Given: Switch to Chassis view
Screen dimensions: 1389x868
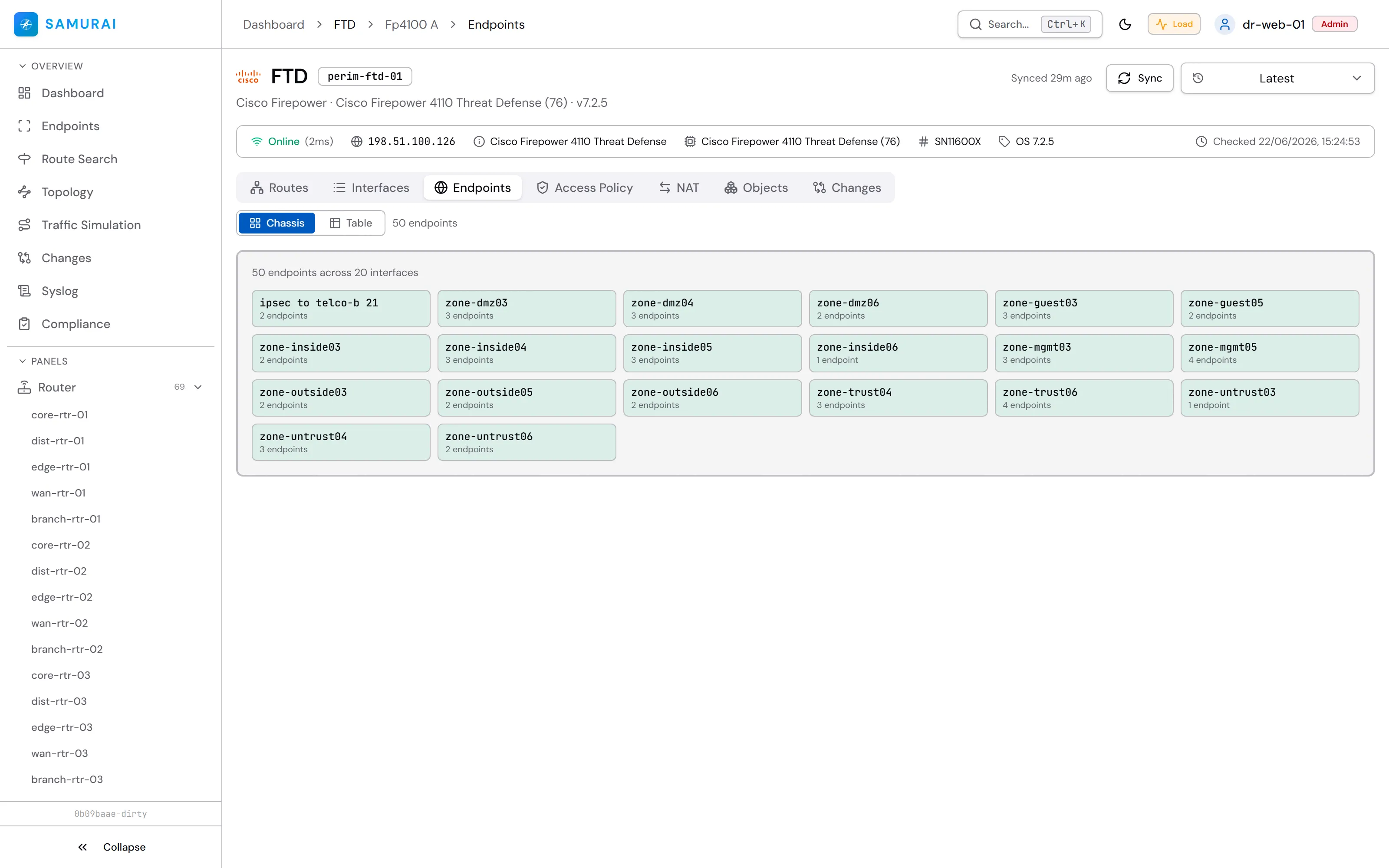Looking at the screenshot, I should 276,224.
